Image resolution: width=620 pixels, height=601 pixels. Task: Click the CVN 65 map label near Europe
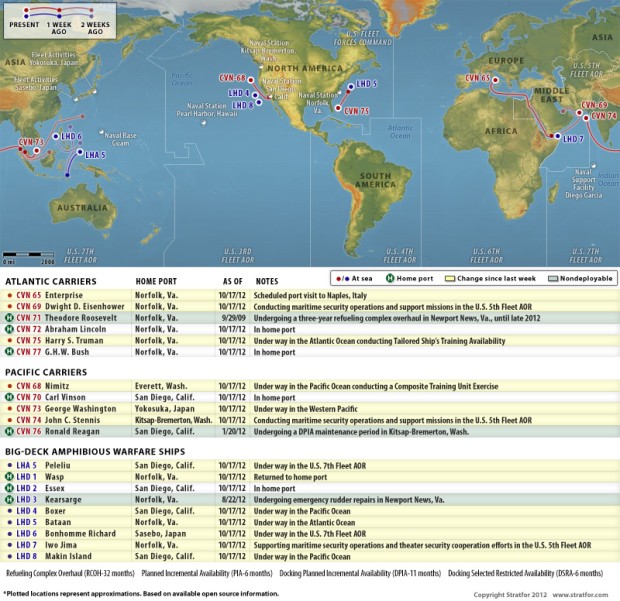click(477, 78)
